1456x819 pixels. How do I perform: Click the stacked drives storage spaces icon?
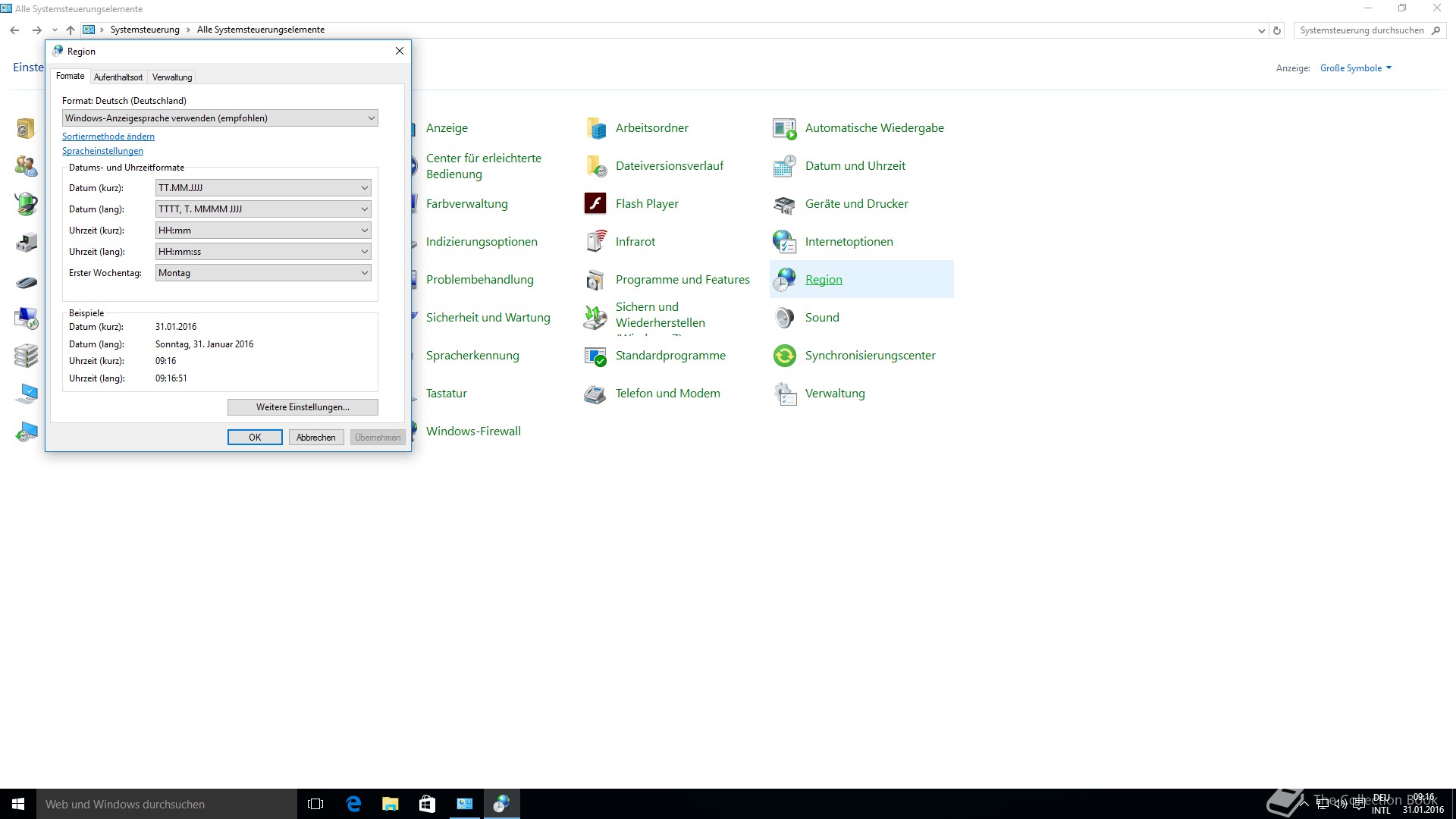coord(27,356)
